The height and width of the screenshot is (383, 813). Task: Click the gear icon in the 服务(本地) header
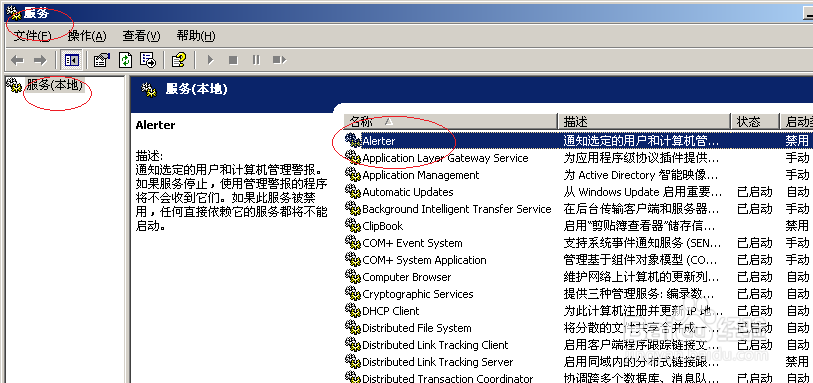tap(149, 90)
